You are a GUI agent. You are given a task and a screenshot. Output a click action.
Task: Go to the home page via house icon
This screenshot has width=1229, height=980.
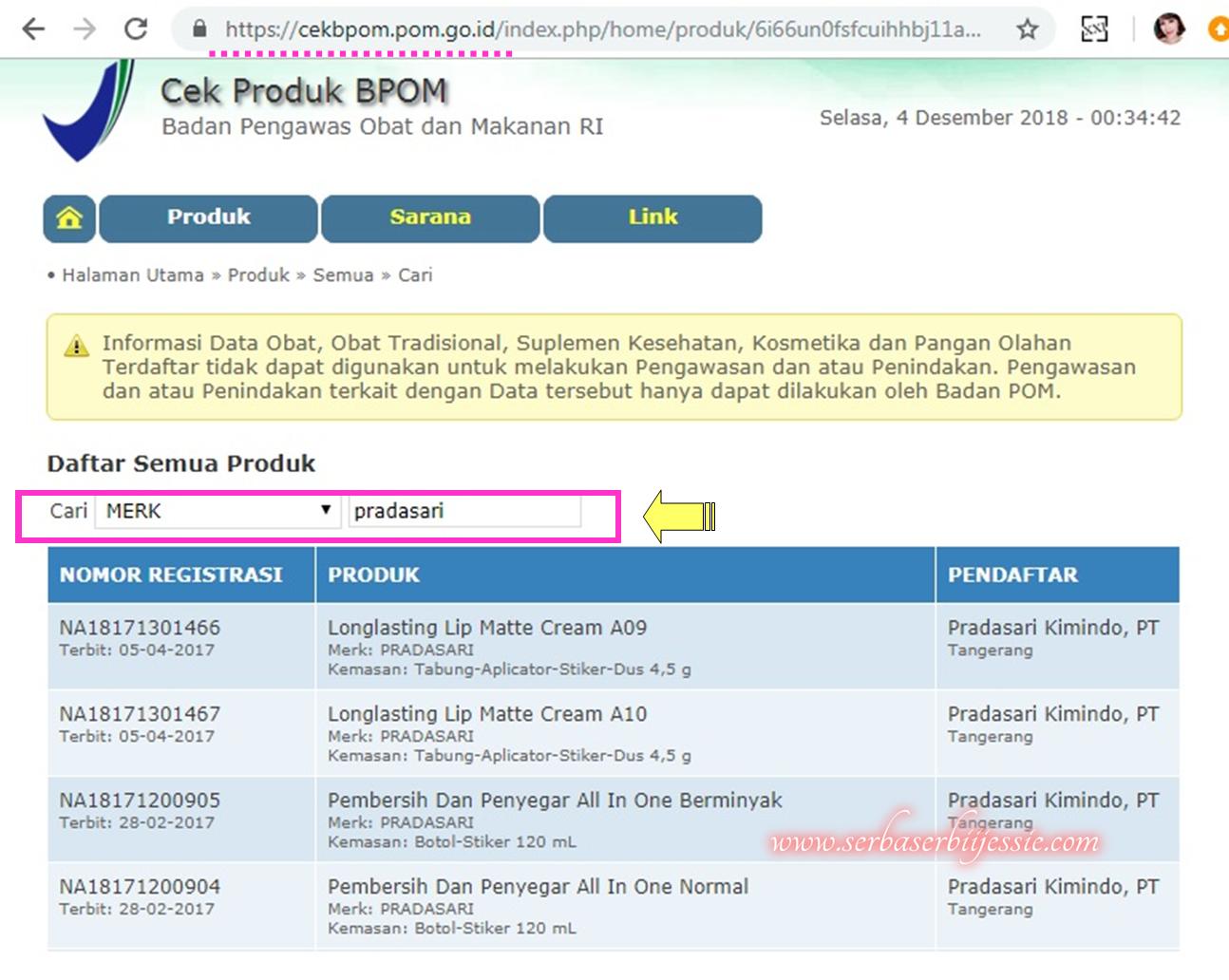69,218
